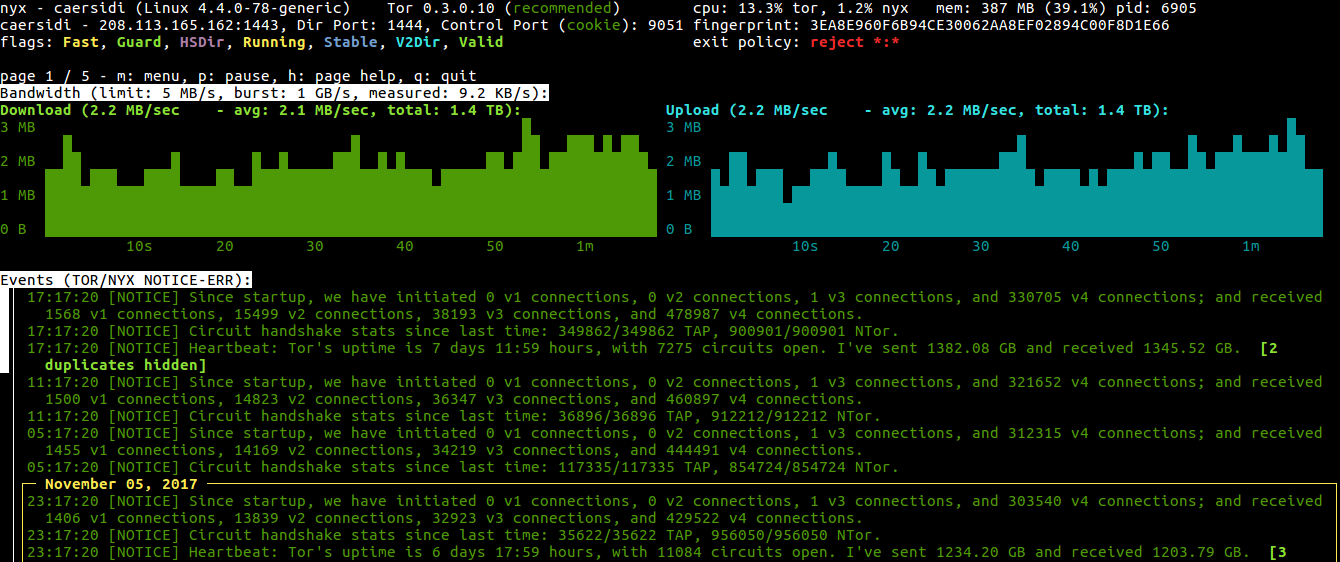Click the 'Events (TOR/NYX NOTICE-ERR)' header

tap(126, 280)
